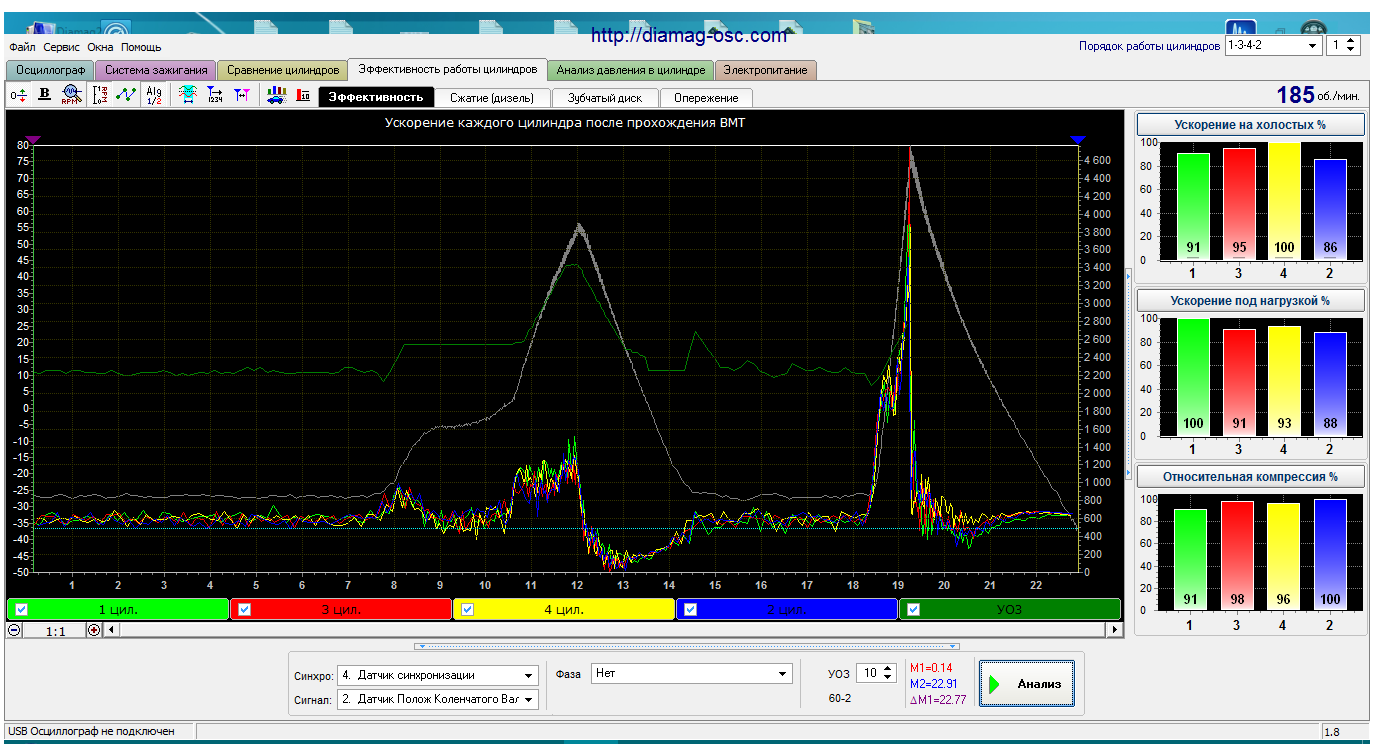Switch to the Осциллограф tab

coord(50,70)
